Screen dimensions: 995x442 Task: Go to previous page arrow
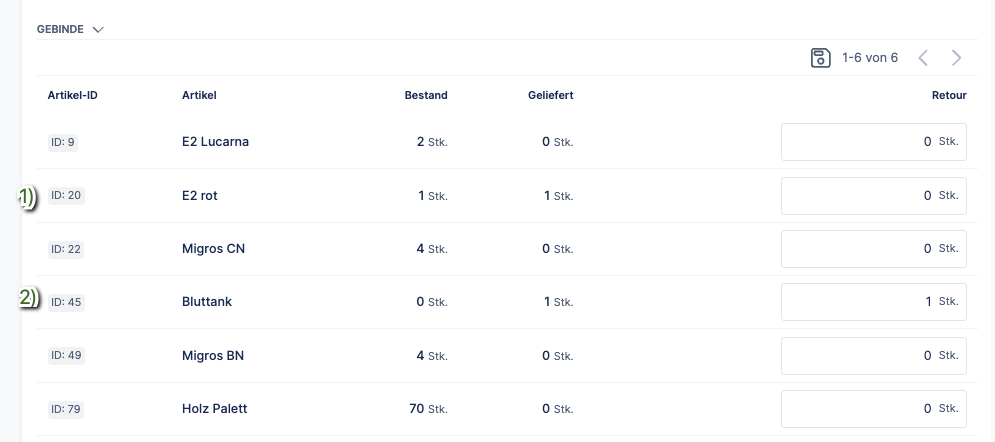coord(923,58)
